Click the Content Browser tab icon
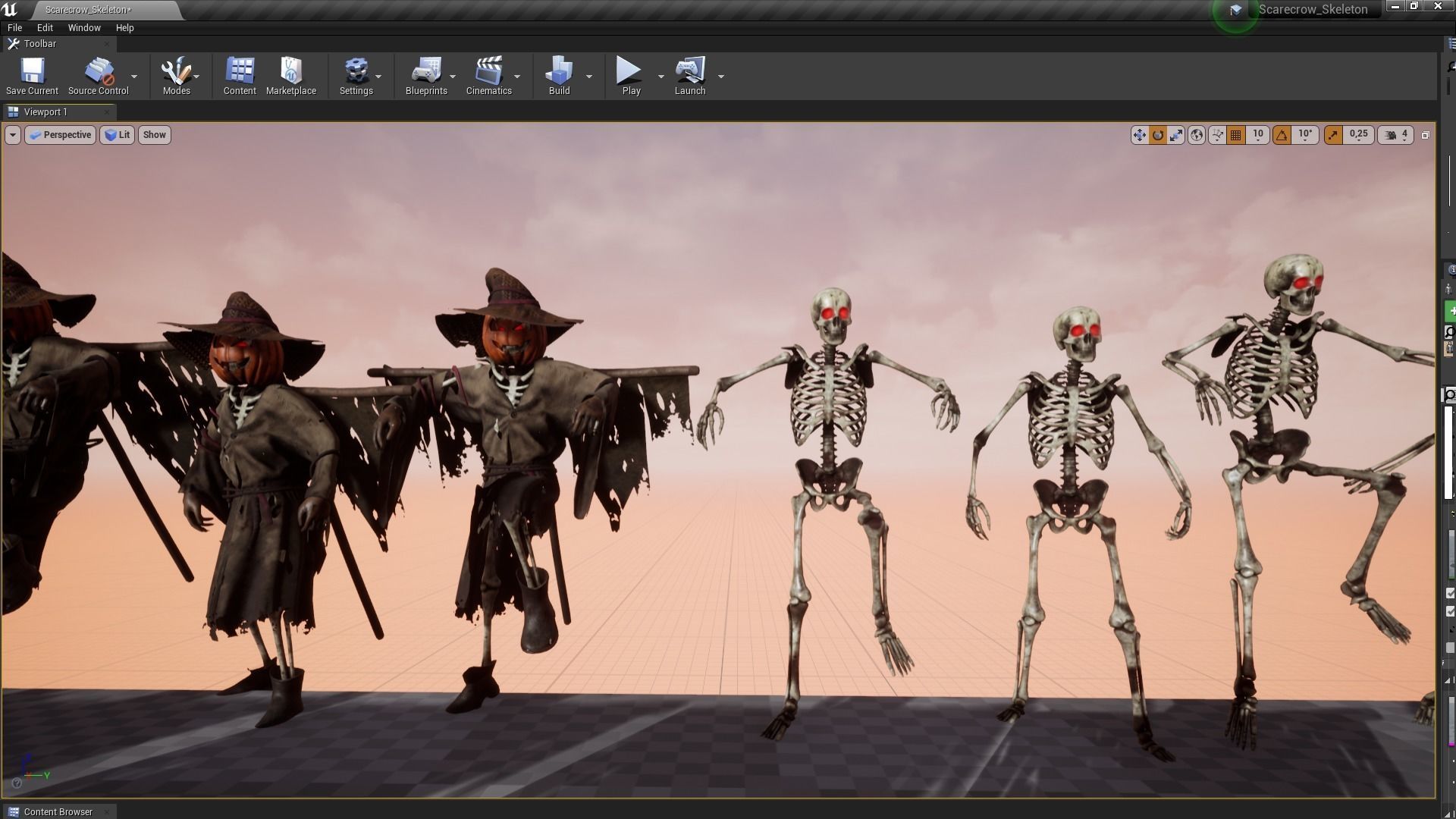The image size is (1456, 819). (13, 811)
